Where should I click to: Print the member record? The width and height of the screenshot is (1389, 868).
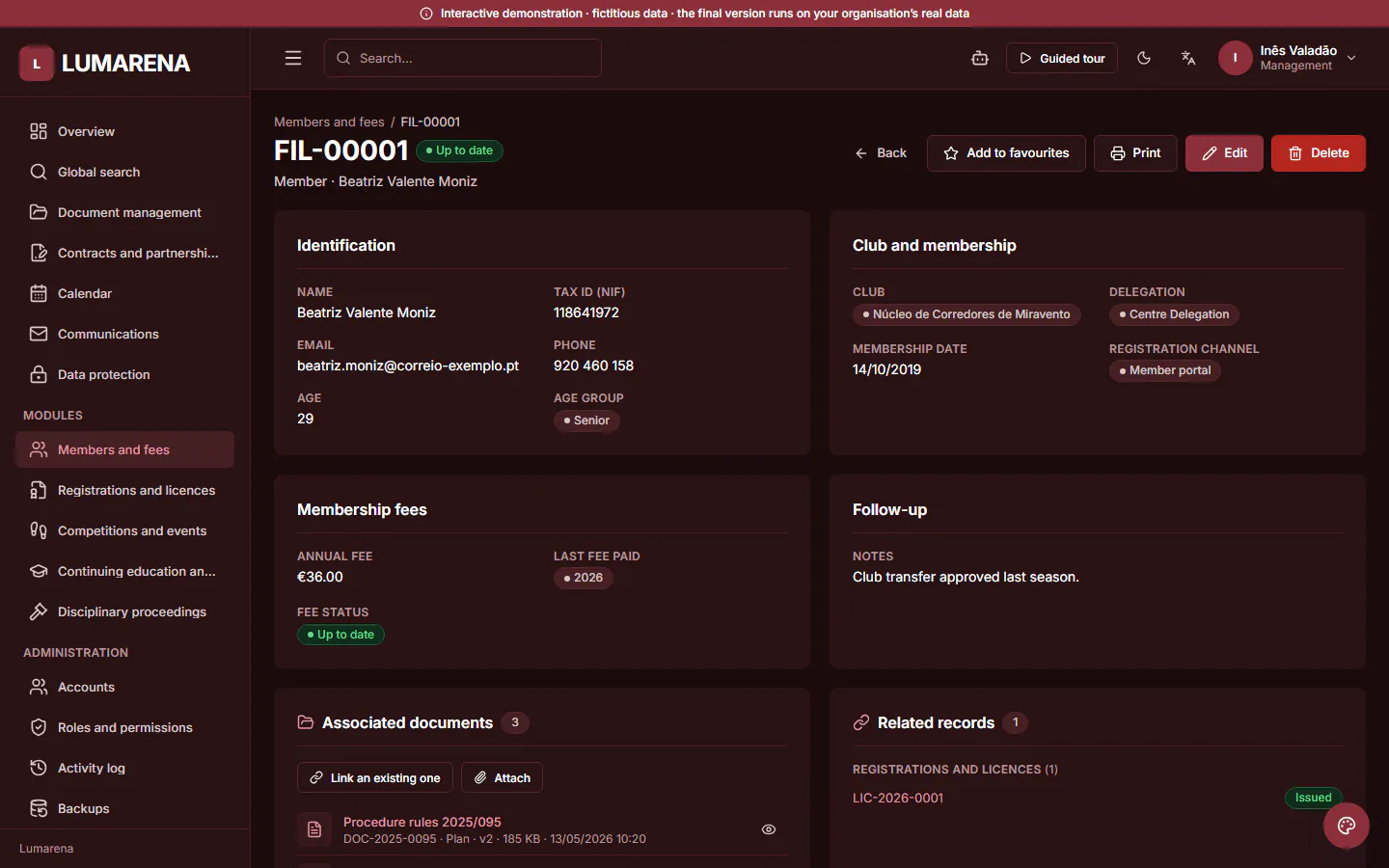(x=1135, y=153)
